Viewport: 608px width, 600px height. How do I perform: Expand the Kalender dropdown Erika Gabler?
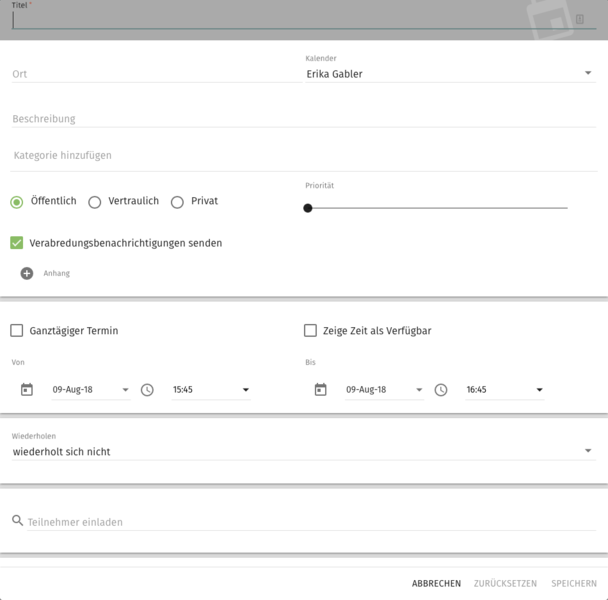[x=451, y=74]
